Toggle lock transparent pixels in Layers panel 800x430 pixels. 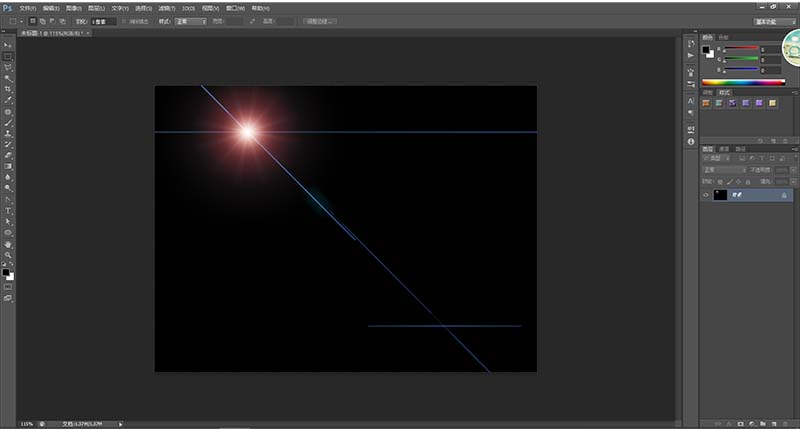(x=720, y=182)
